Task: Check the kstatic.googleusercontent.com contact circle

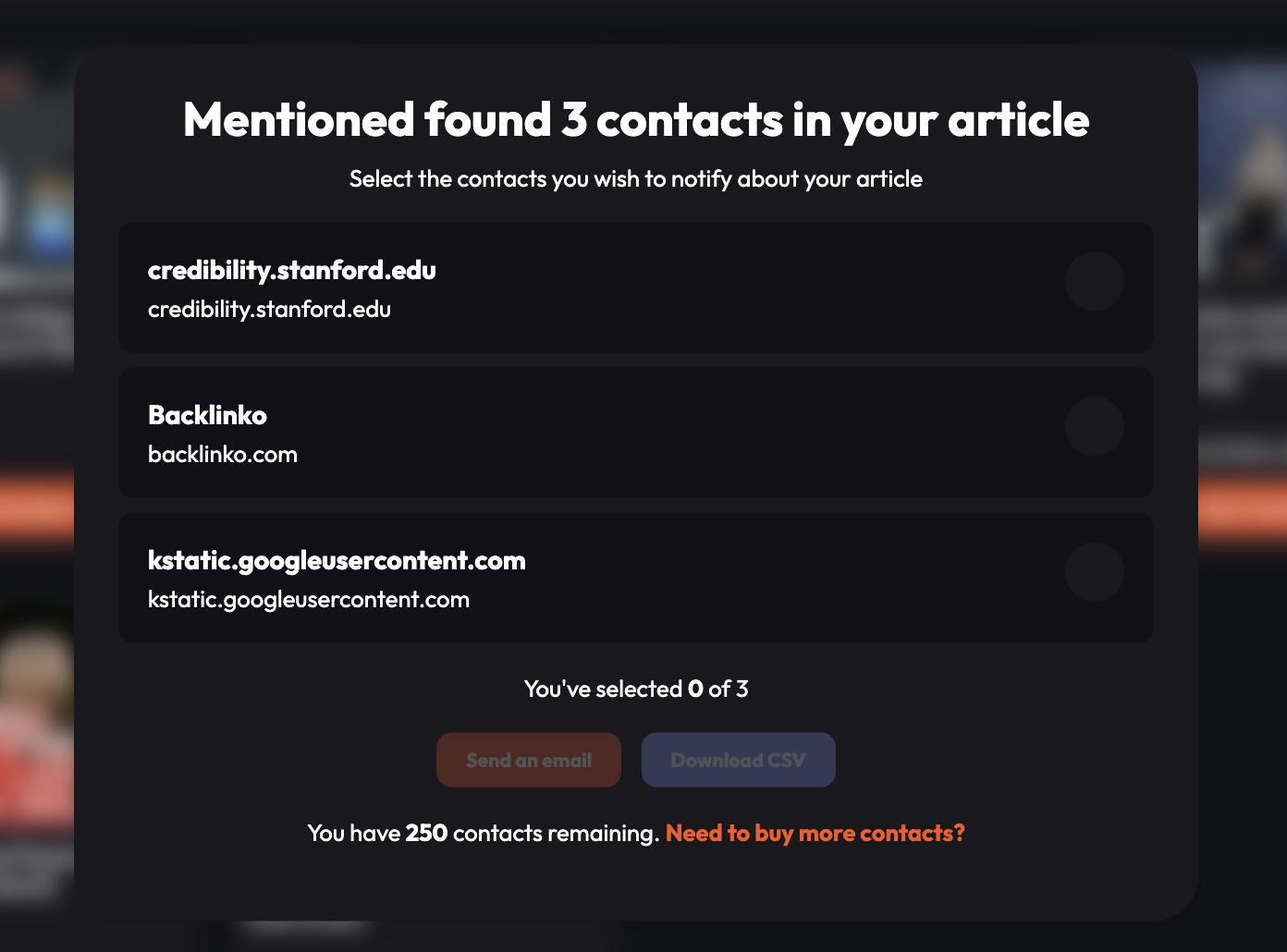Action: point(1094,571)
